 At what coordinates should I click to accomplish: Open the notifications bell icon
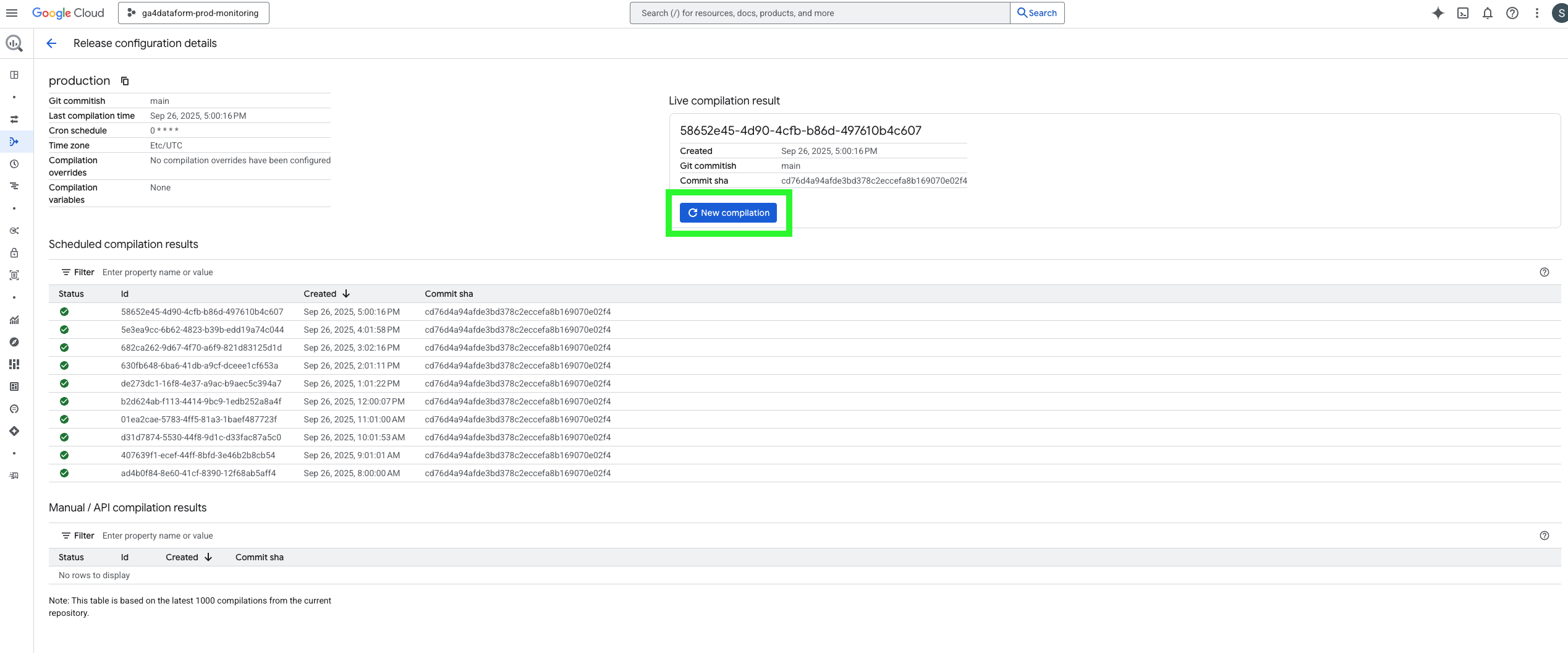click(1488, 12)
